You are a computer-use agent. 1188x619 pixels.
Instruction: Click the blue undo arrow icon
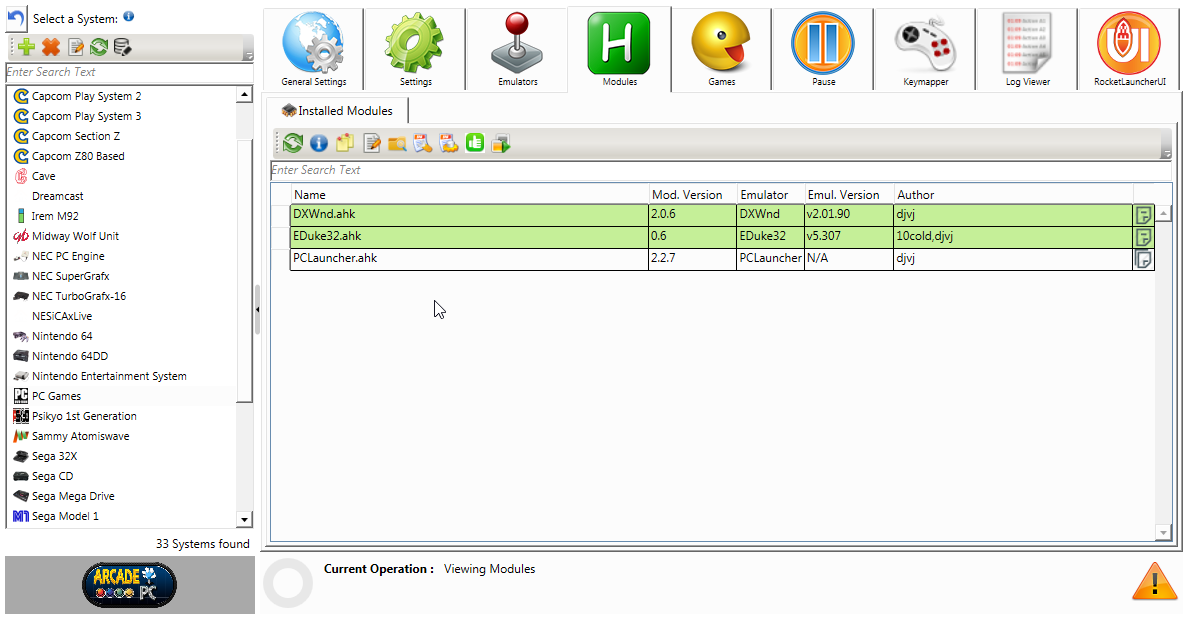point(16,19)
